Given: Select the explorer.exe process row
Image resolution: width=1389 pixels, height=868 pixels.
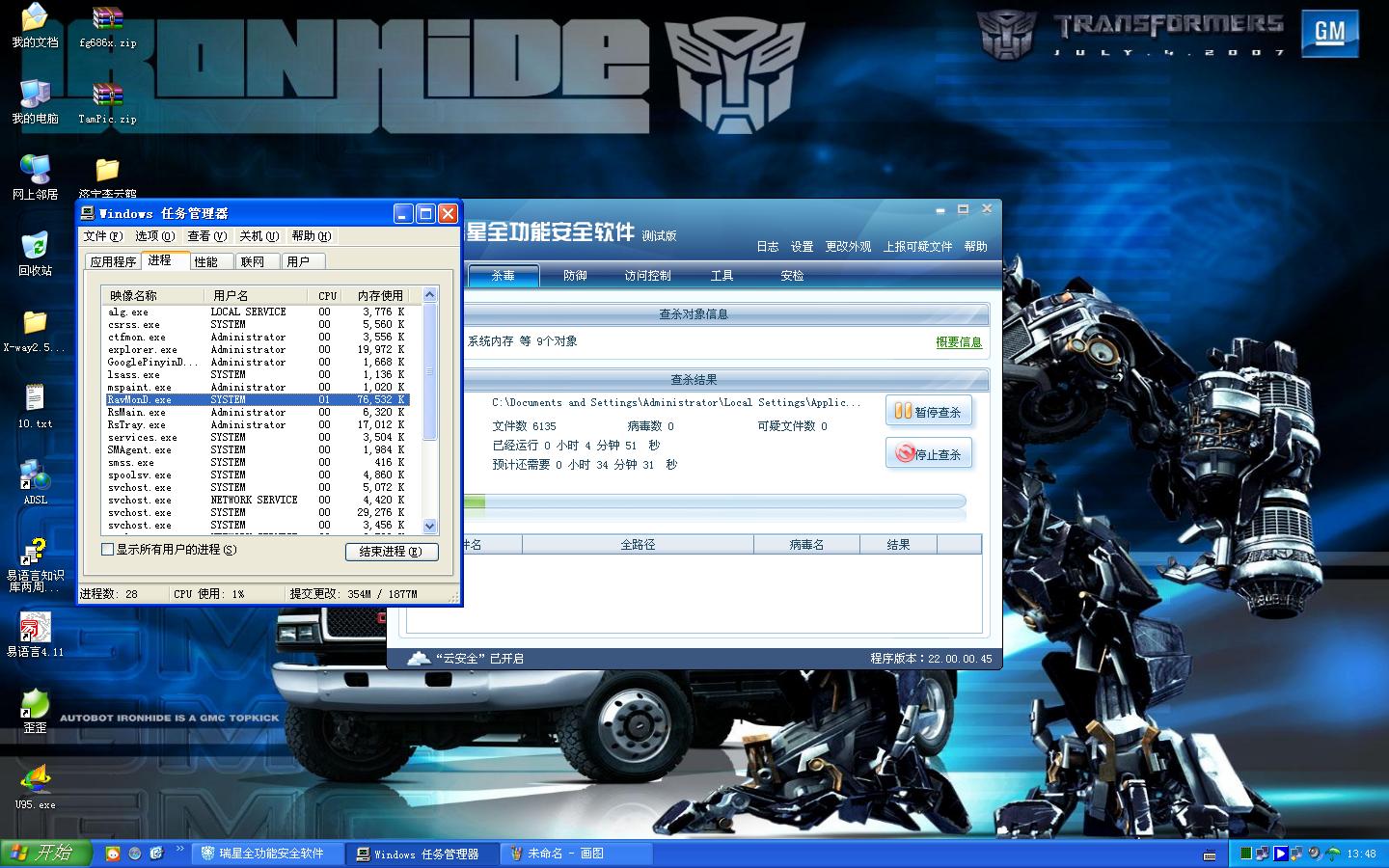Looking at the screenshot, I should (x=258, y=350).
